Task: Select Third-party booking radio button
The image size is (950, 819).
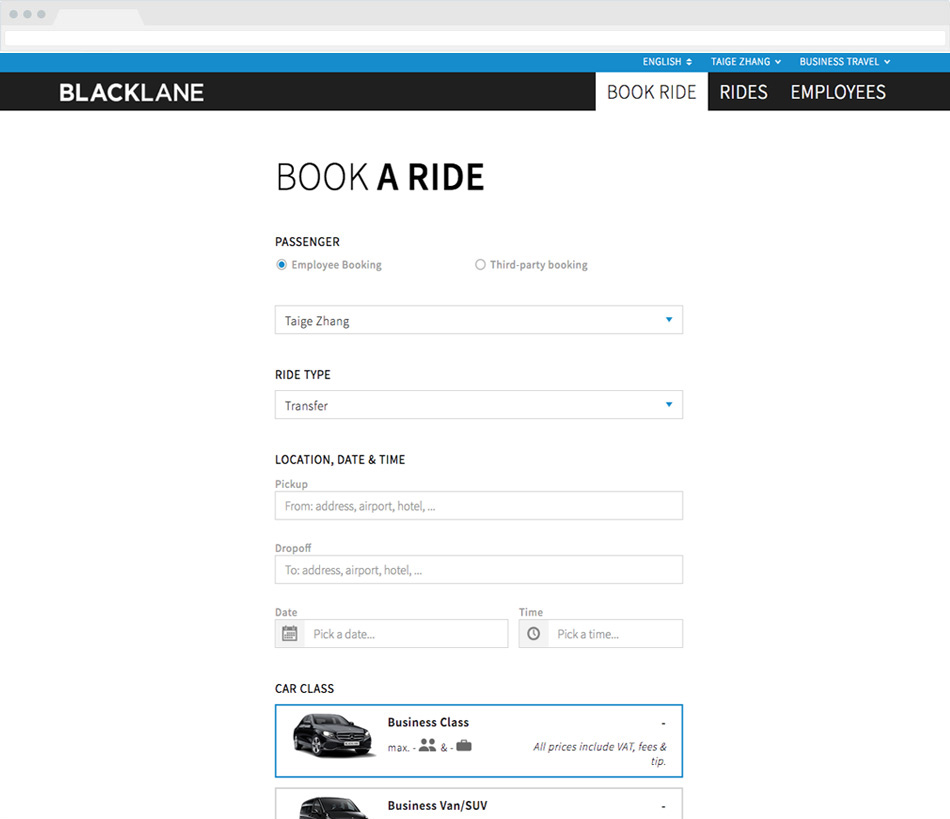Action: click(480, 265)
